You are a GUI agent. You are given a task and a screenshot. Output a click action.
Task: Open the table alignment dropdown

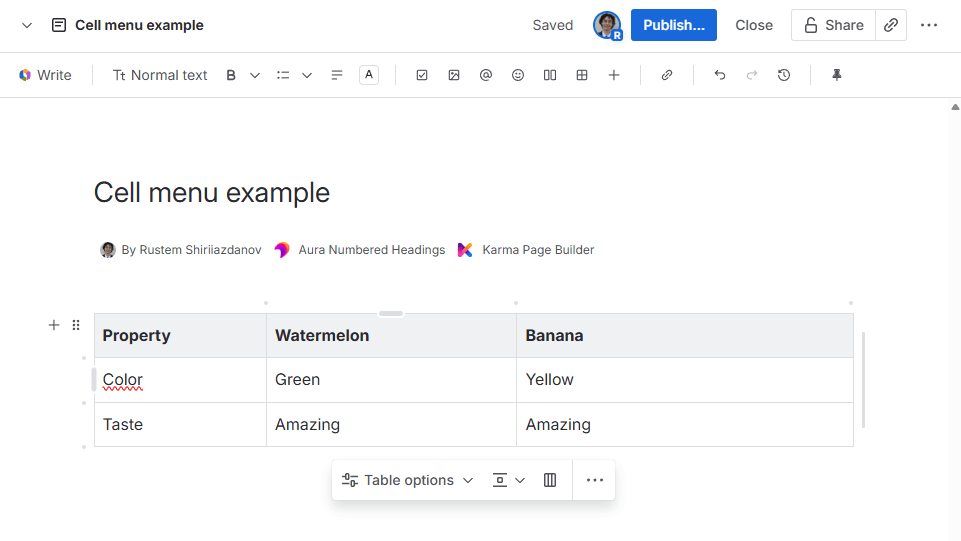pos(509,480)
